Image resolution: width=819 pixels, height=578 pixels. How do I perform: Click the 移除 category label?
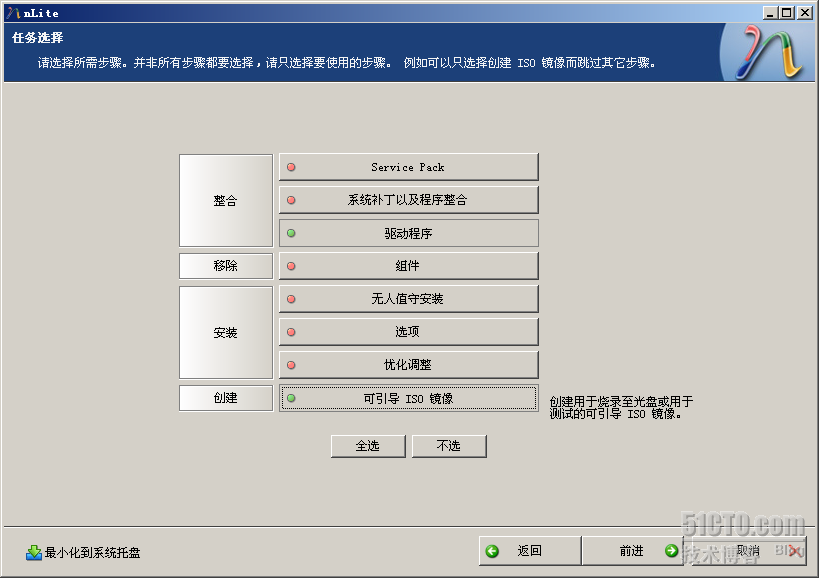tap(226, 266)
